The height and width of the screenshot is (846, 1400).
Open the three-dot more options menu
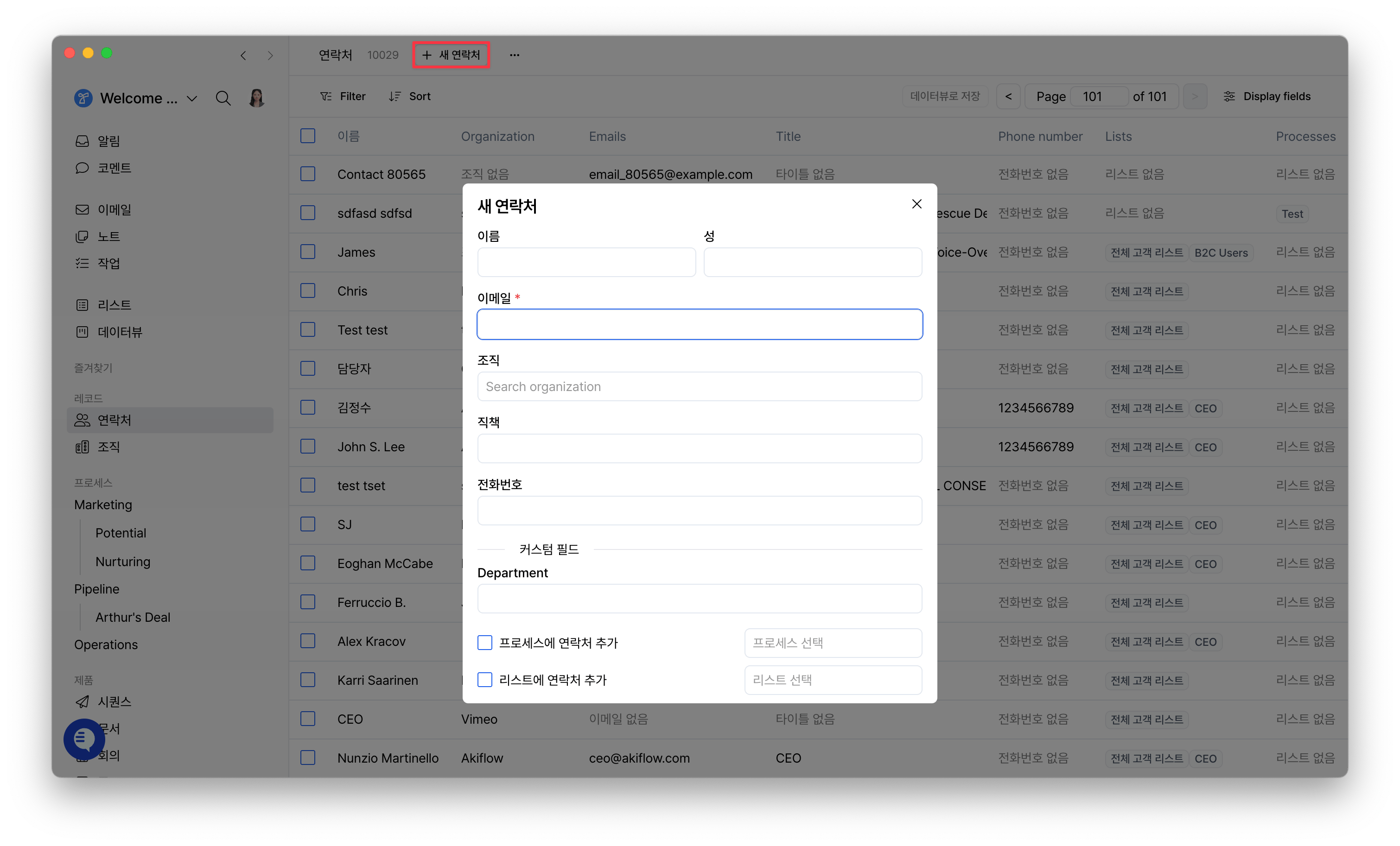tap(514, 55)
